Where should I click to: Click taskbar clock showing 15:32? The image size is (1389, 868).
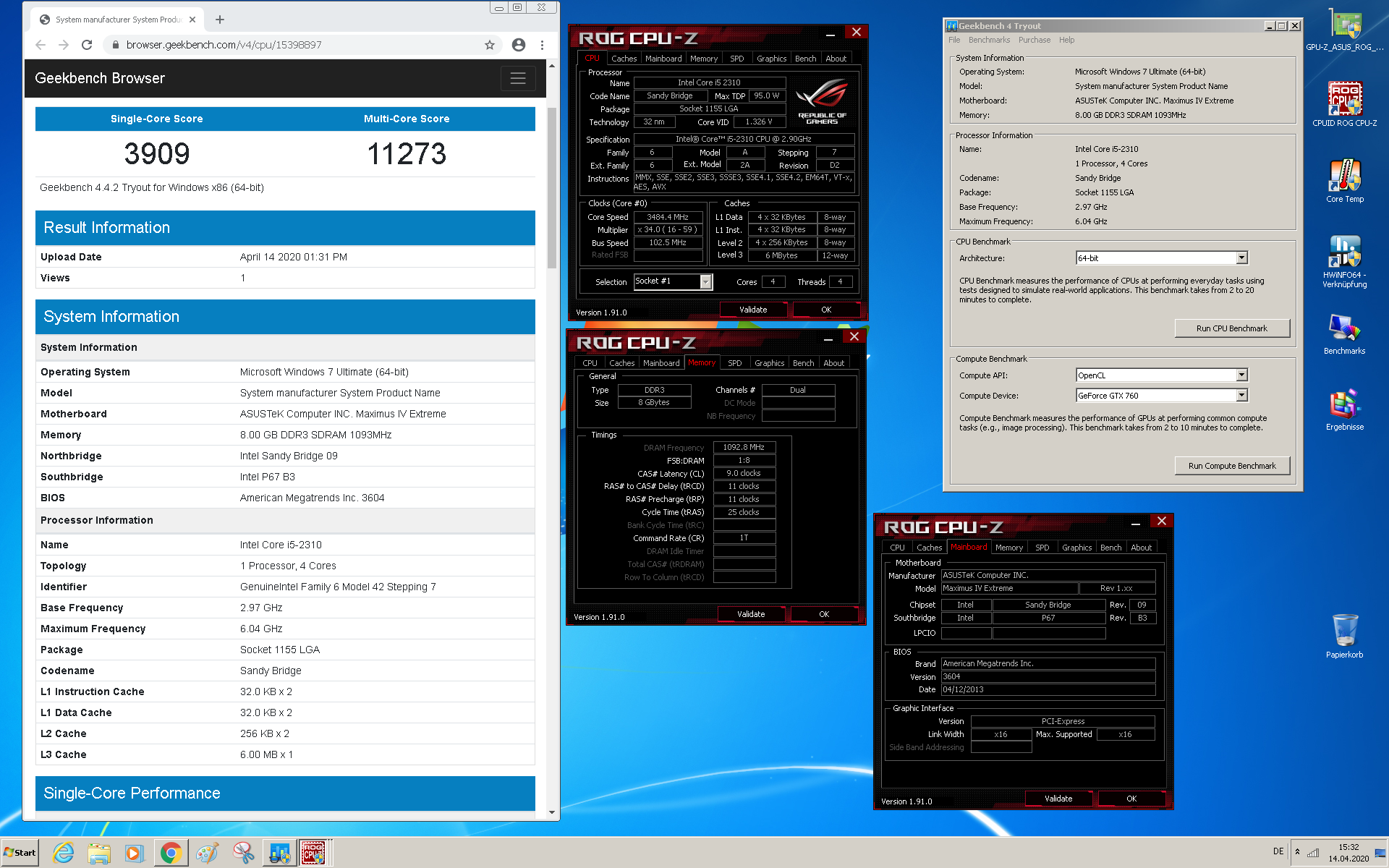[1348, 853]
